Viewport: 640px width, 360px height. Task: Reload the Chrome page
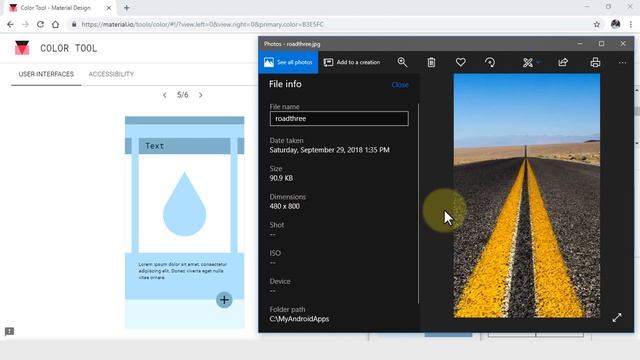(40, 24)
